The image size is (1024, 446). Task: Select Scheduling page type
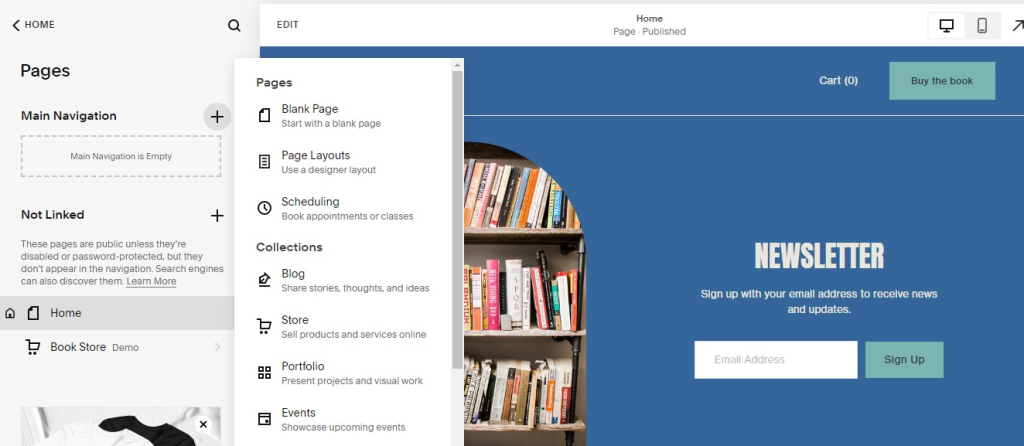344,208
